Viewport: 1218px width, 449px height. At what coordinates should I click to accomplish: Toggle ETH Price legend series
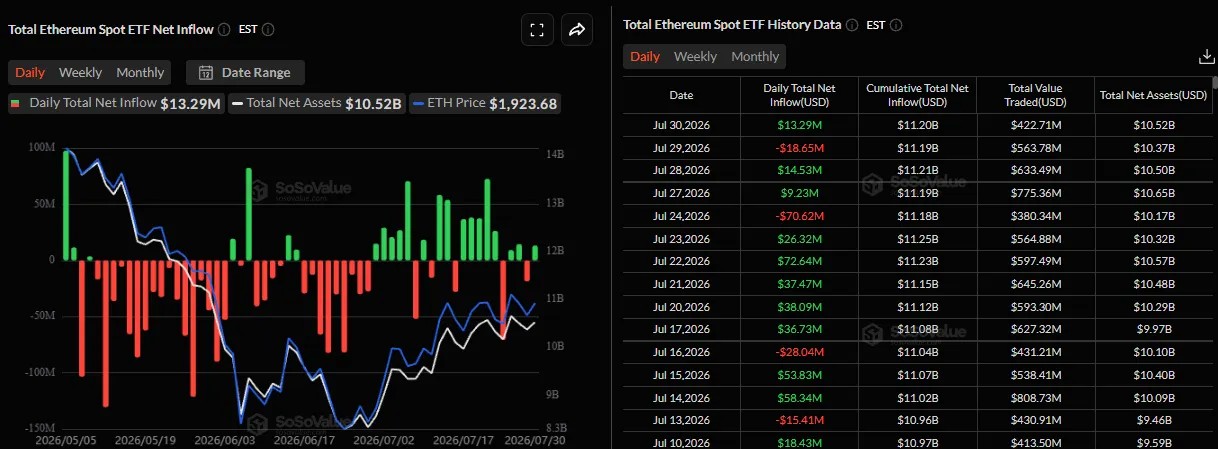tap(484, 102)
